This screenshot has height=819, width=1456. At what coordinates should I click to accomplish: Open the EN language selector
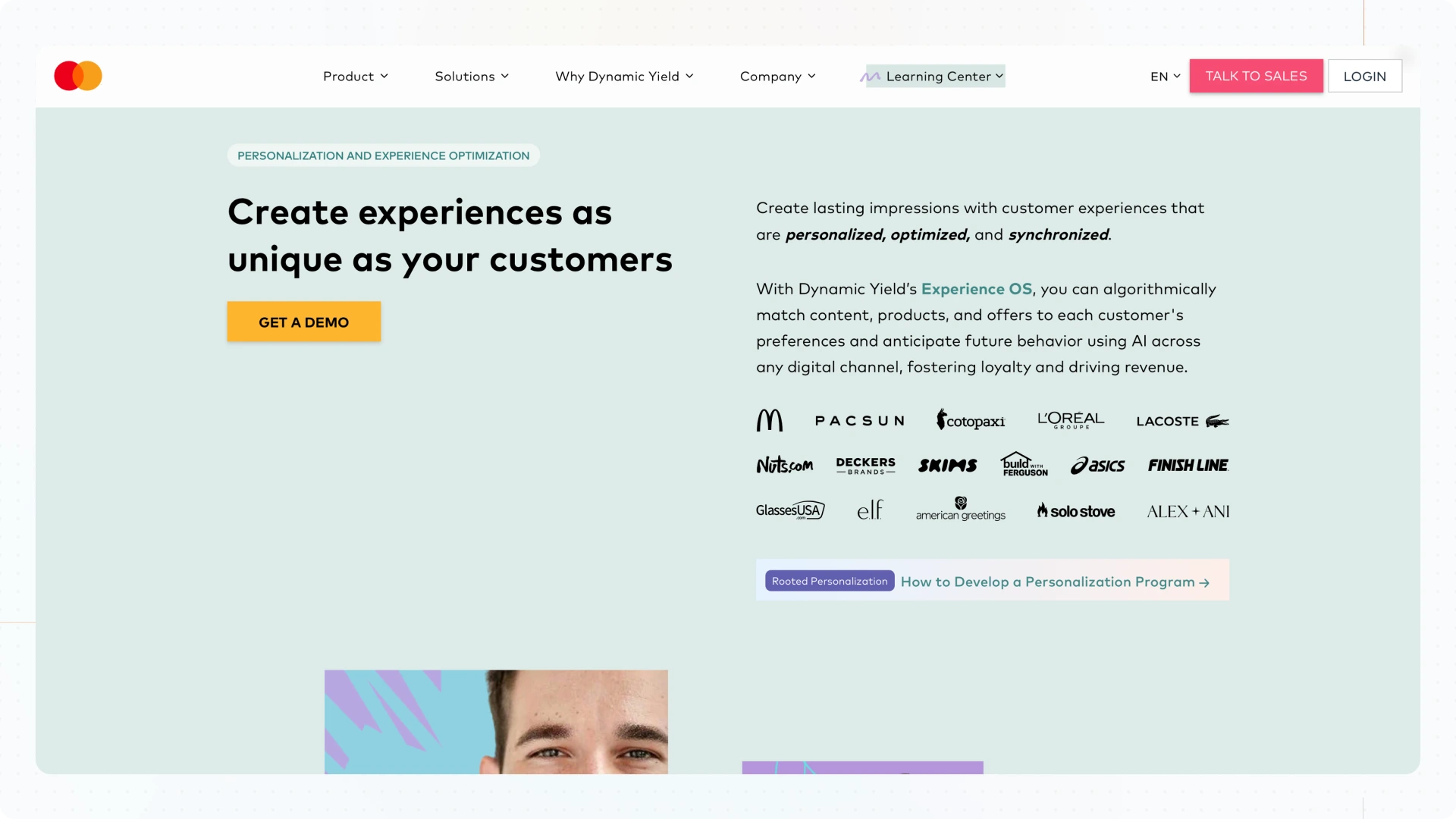pyautogui.click(x=1165, y=77)
